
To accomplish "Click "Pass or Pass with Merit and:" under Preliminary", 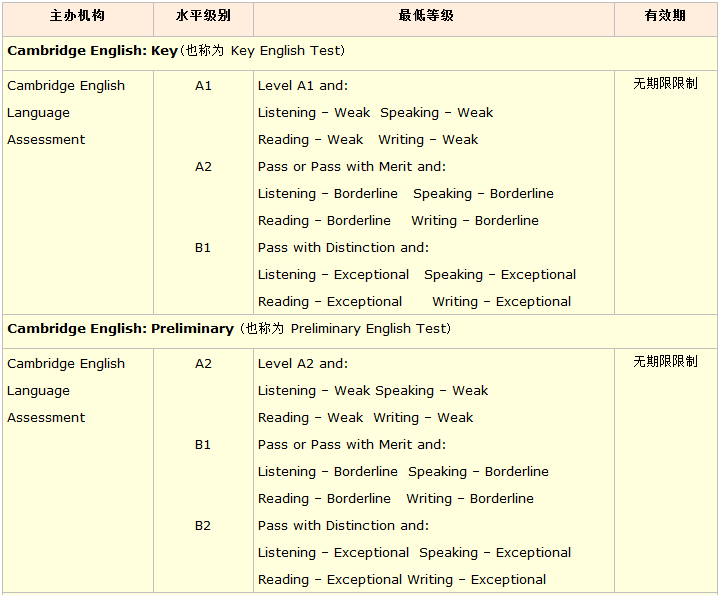I will pyautogui.click(x=352, y=445).
